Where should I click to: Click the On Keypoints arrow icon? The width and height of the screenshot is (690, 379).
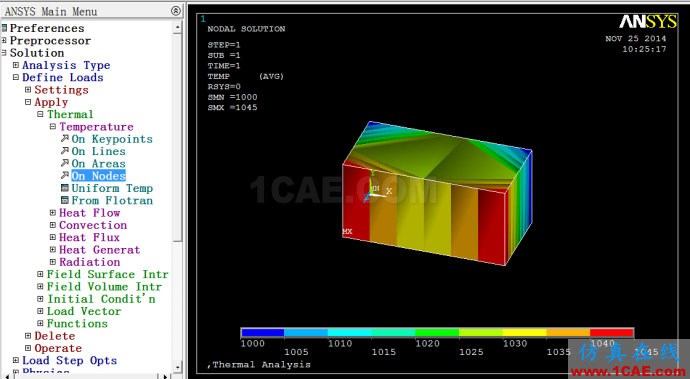[x=65, y=139]
